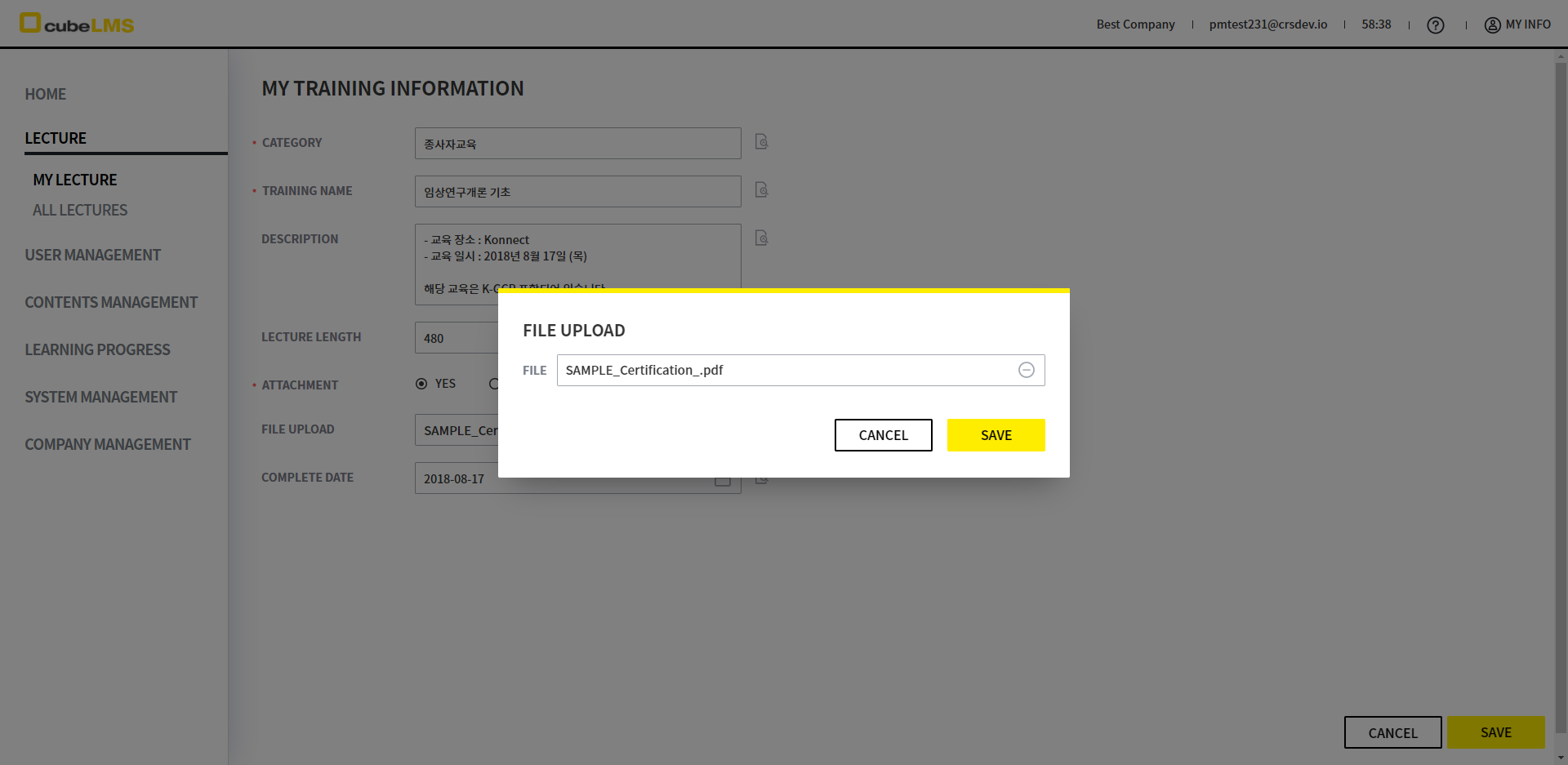Select the YES attachment radio button
The width and height of the screenshot is (1568, 765).
pos(421,384)
